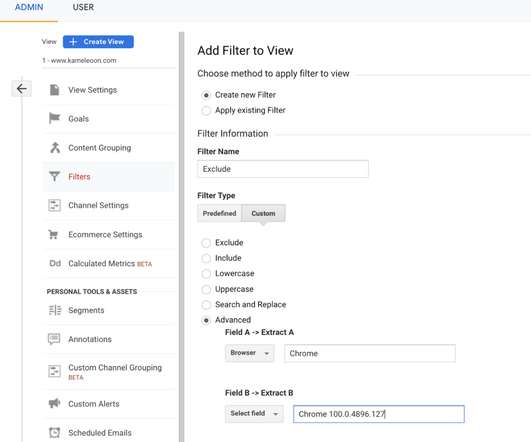Open View Settings document icon

coord(55,90)
